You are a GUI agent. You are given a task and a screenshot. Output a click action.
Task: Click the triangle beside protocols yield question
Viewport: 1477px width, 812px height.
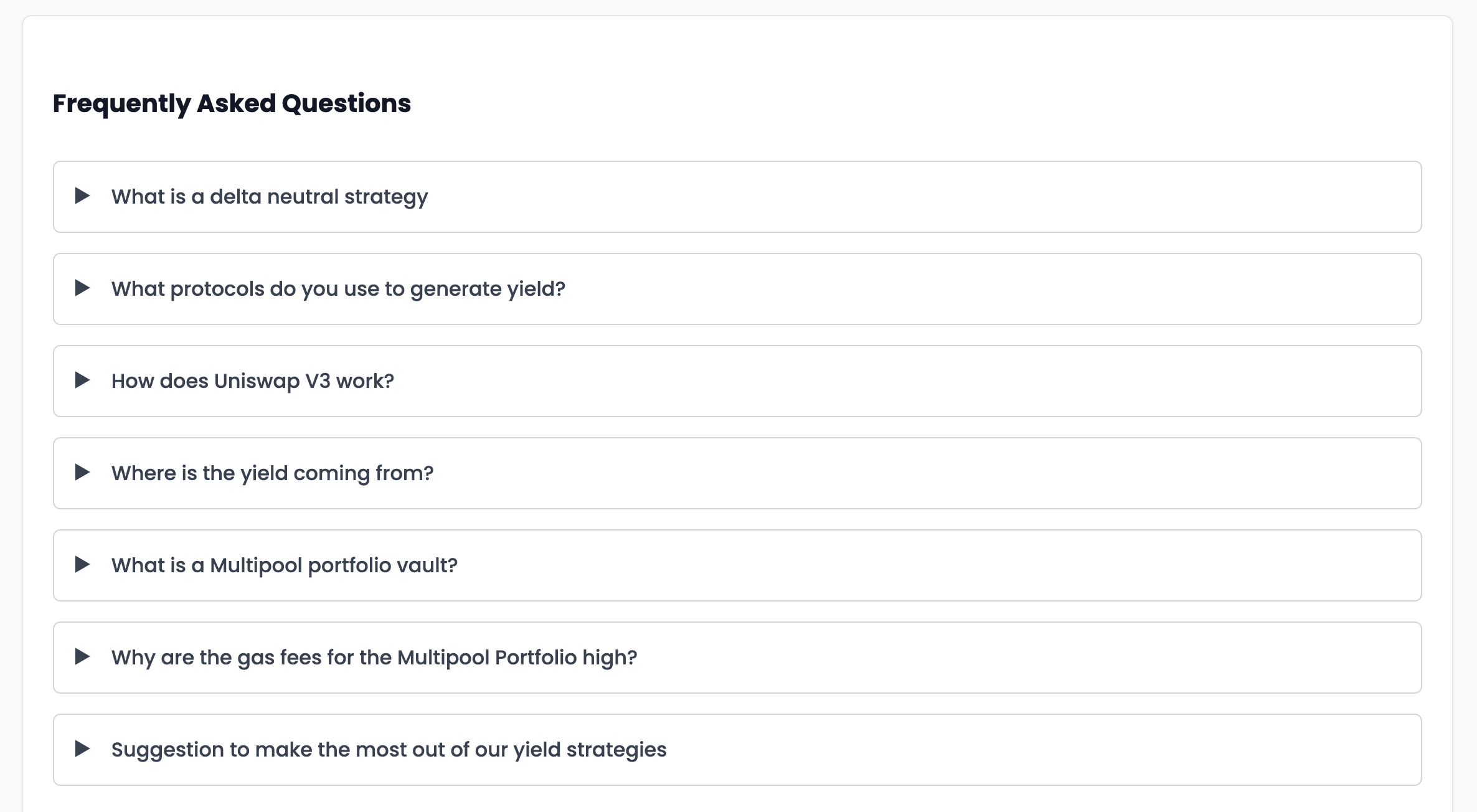coord(82,288)
